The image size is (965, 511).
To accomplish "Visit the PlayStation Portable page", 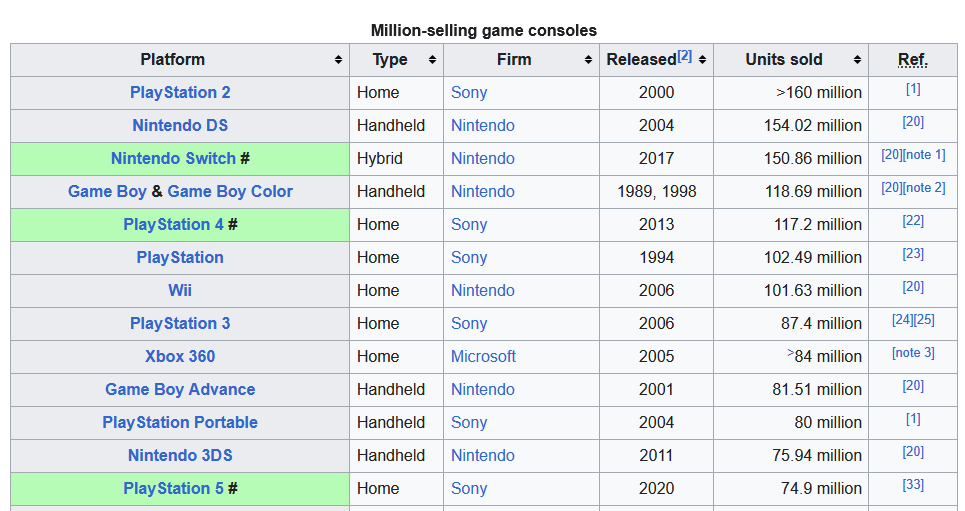I will 180,422.
